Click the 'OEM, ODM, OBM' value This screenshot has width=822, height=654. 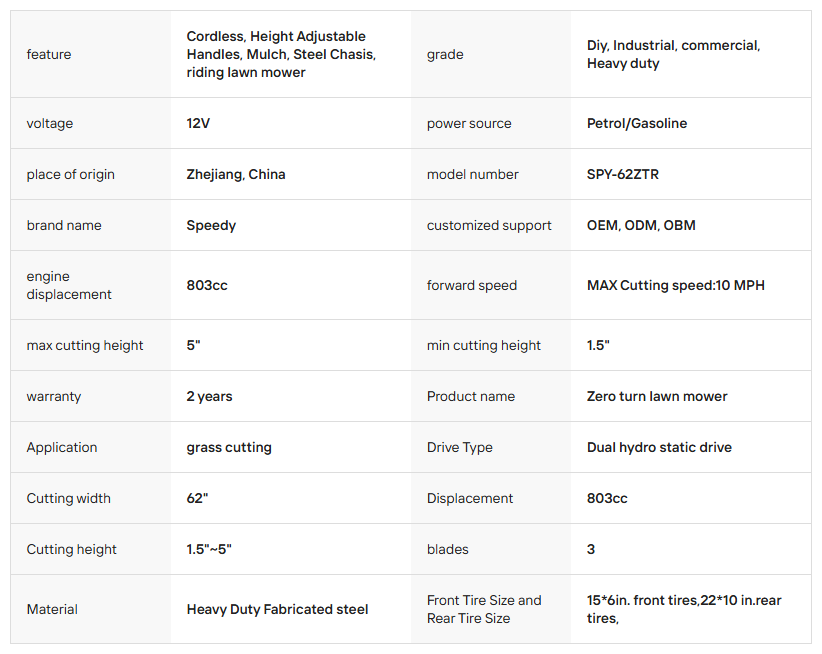[641, 225]
